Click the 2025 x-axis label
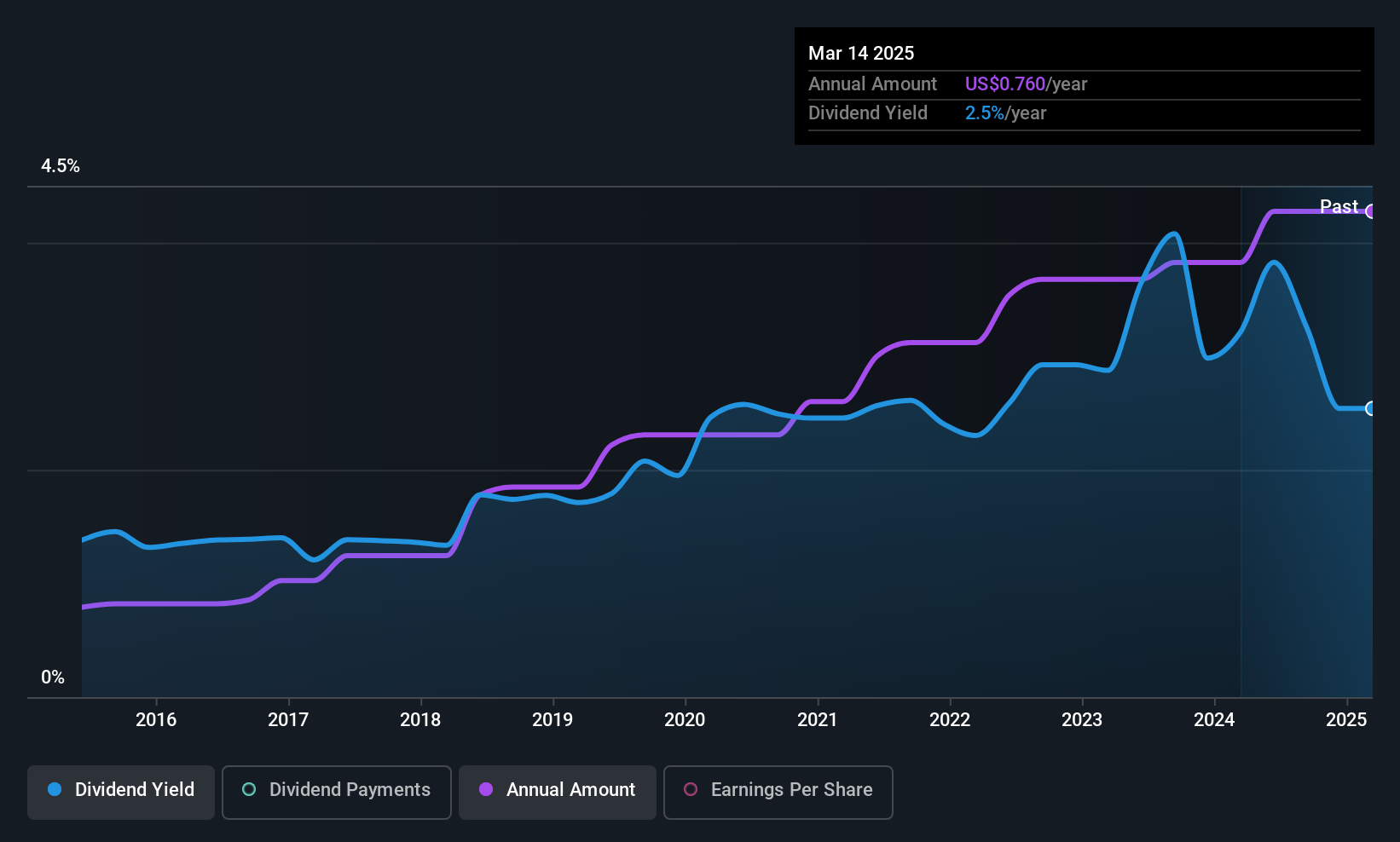The height and width of the screenshot is (842, 1400). click(x=1346, y=719)
